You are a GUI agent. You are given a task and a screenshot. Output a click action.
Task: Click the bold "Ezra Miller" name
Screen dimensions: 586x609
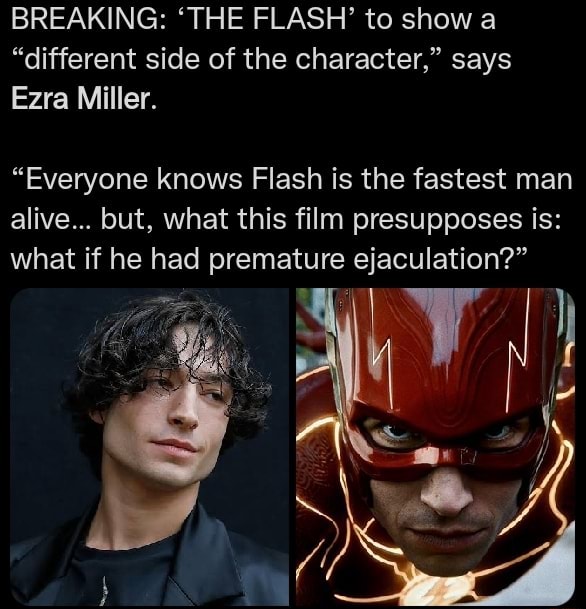point(84,99)
